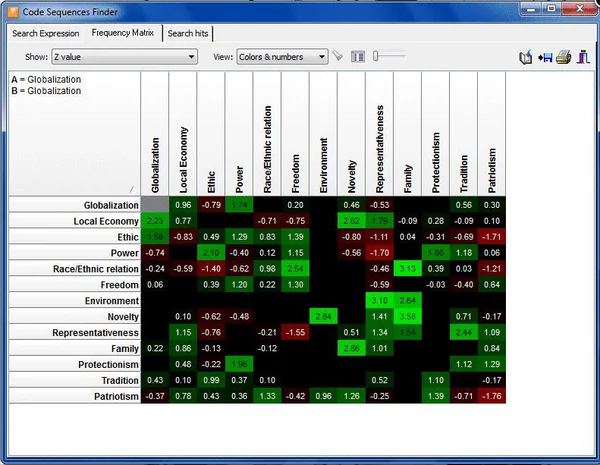Click the Representativeness column header
Screen dimensions: 600x465
[379, 134]
